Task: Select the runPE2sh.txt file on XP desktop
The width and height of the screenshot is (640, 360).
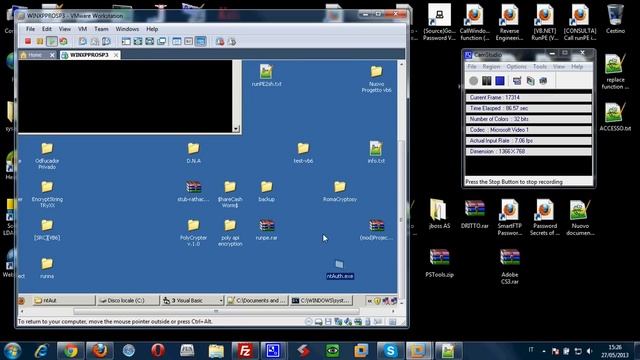Action: coord(266,76)
